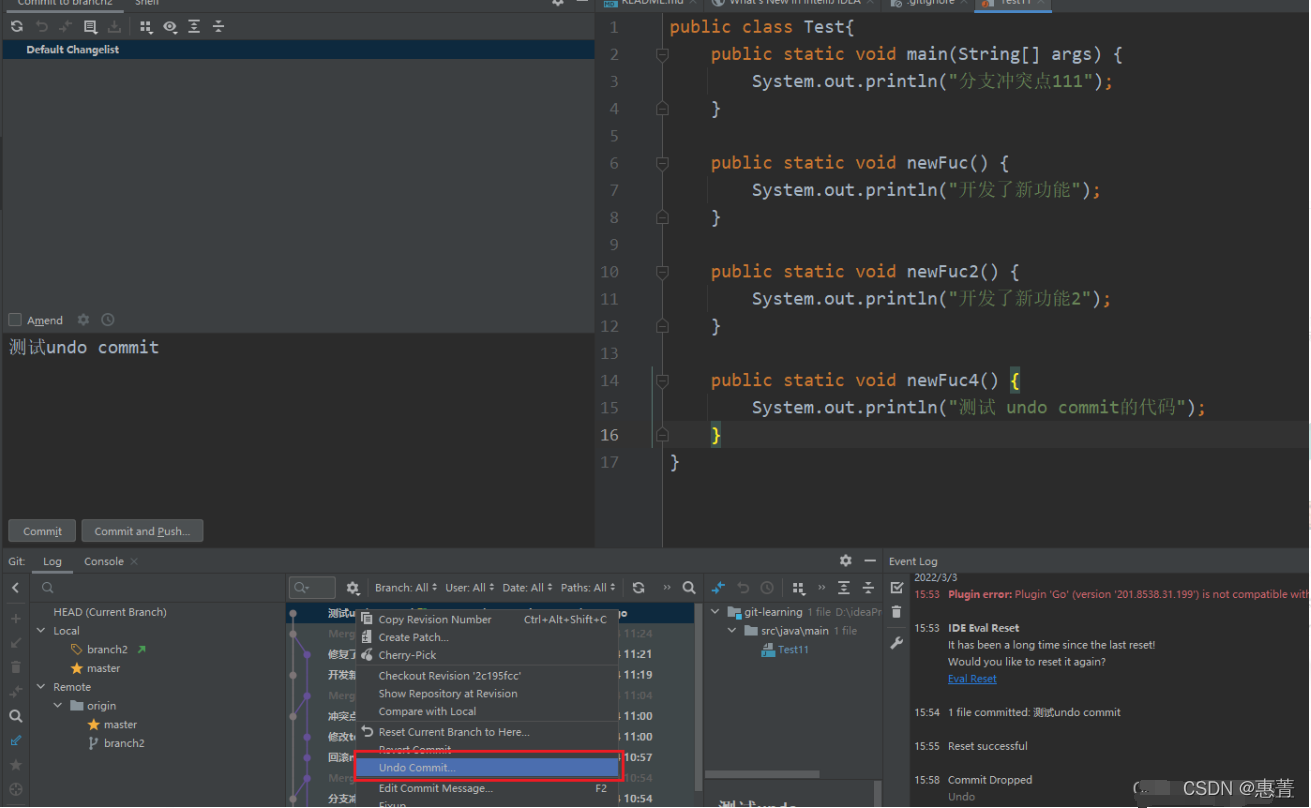Enable the Amend checkbox
Image resolution: width=1311 pixels, height=808 pixels.
click(x=15, y=320)
